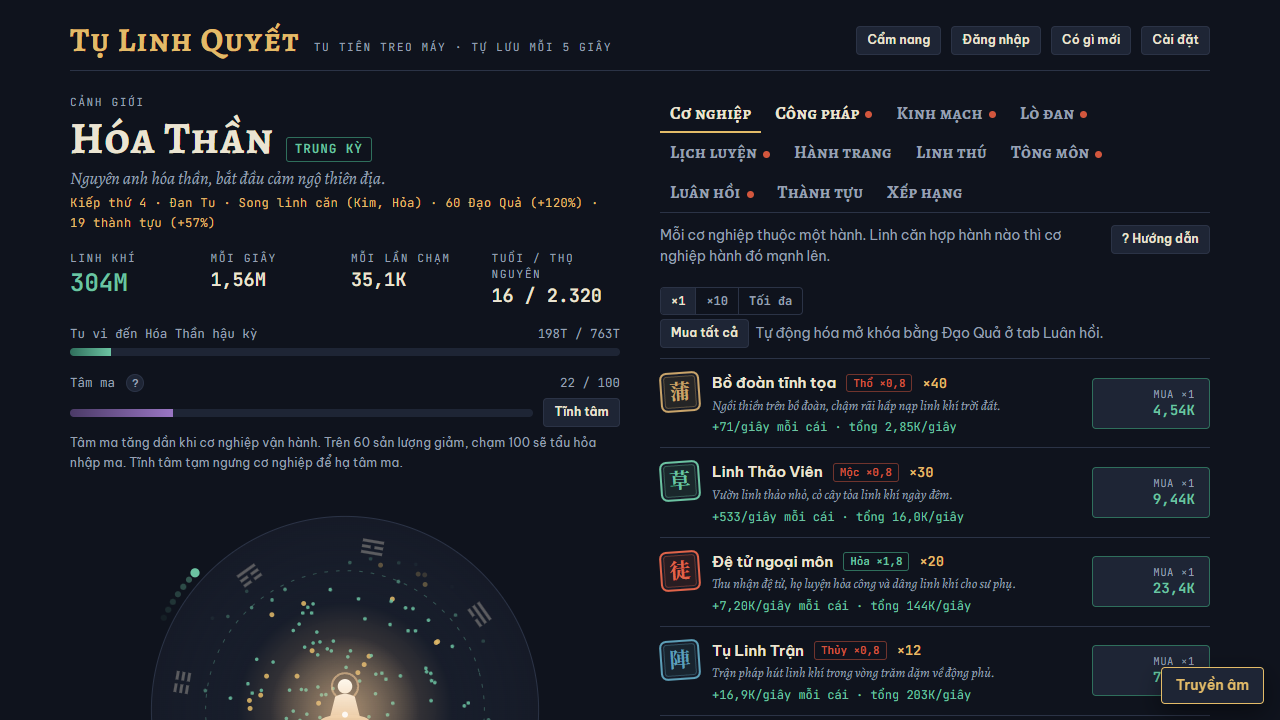
Task: Select the ×10 purchase multiplier
Action: (717, 301)
